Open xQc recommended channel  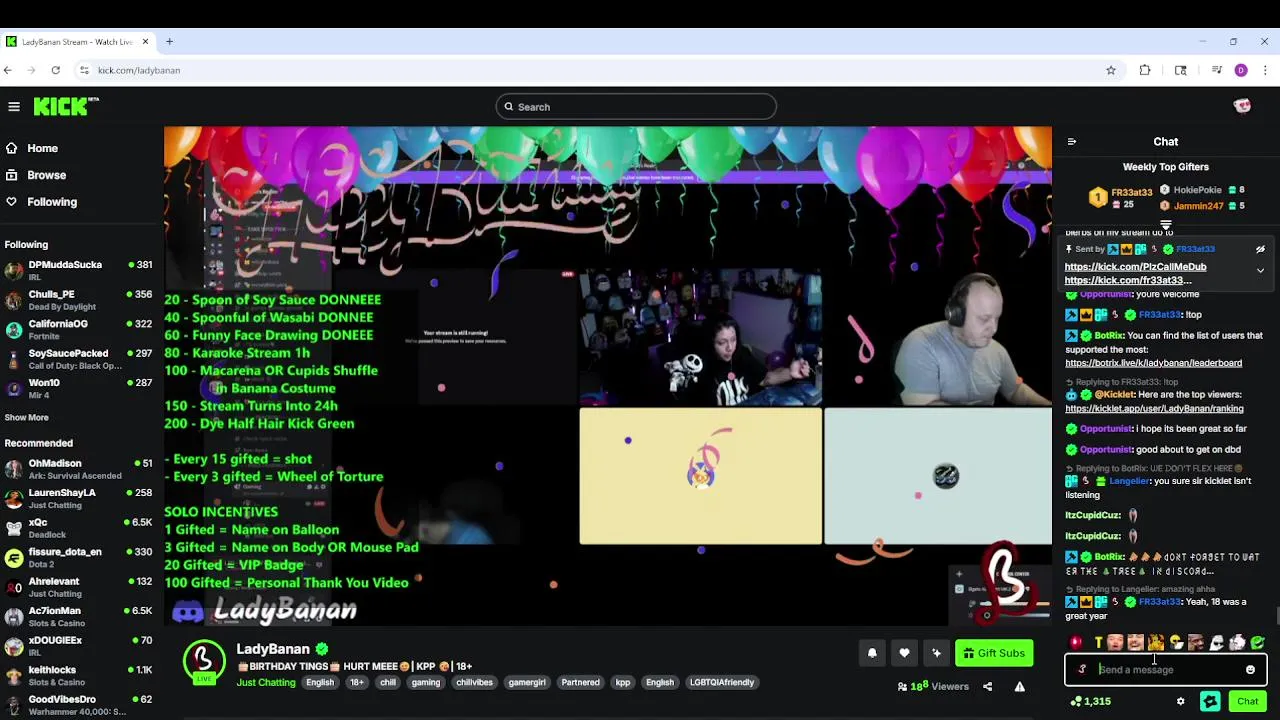click(78, 528)
